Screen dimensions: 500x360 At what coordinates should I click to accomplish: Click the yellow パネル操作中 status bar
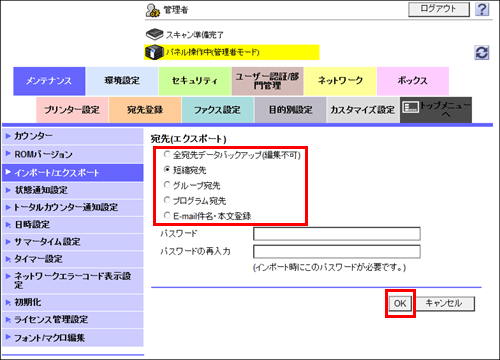232,52
